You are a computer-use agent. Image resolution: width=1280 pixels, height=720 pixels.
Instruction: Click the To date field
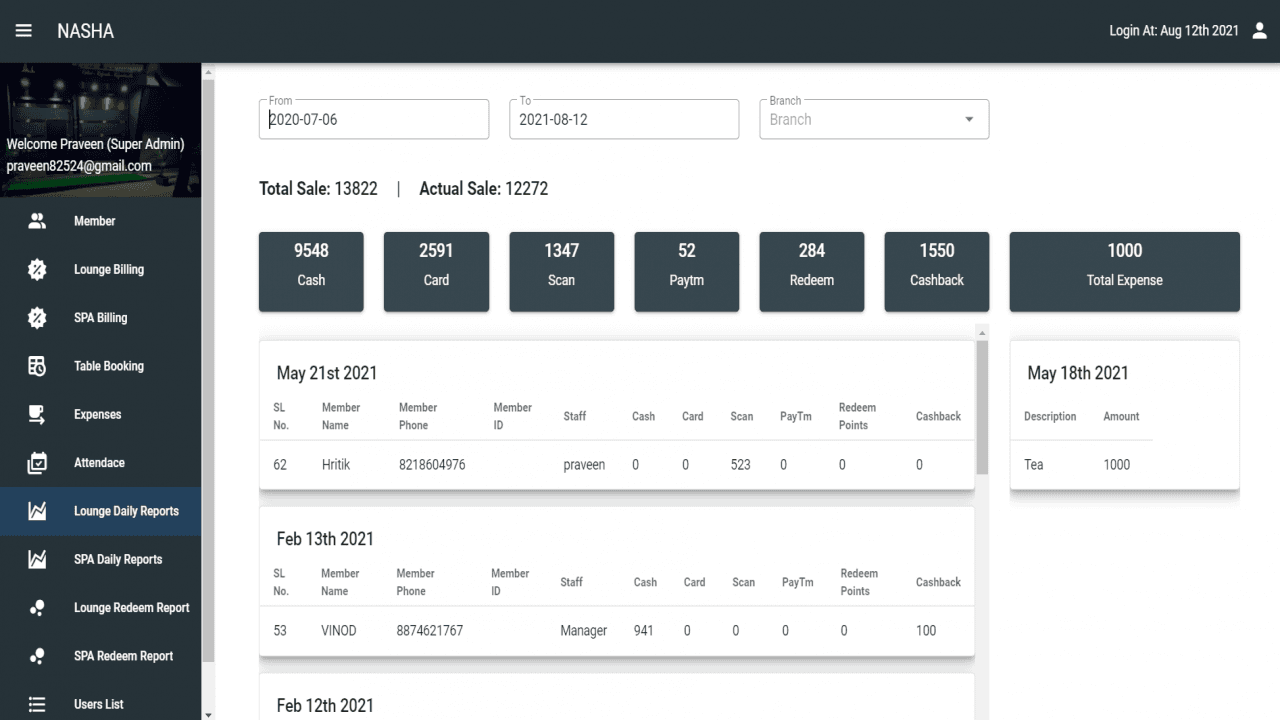click(624, 119)
